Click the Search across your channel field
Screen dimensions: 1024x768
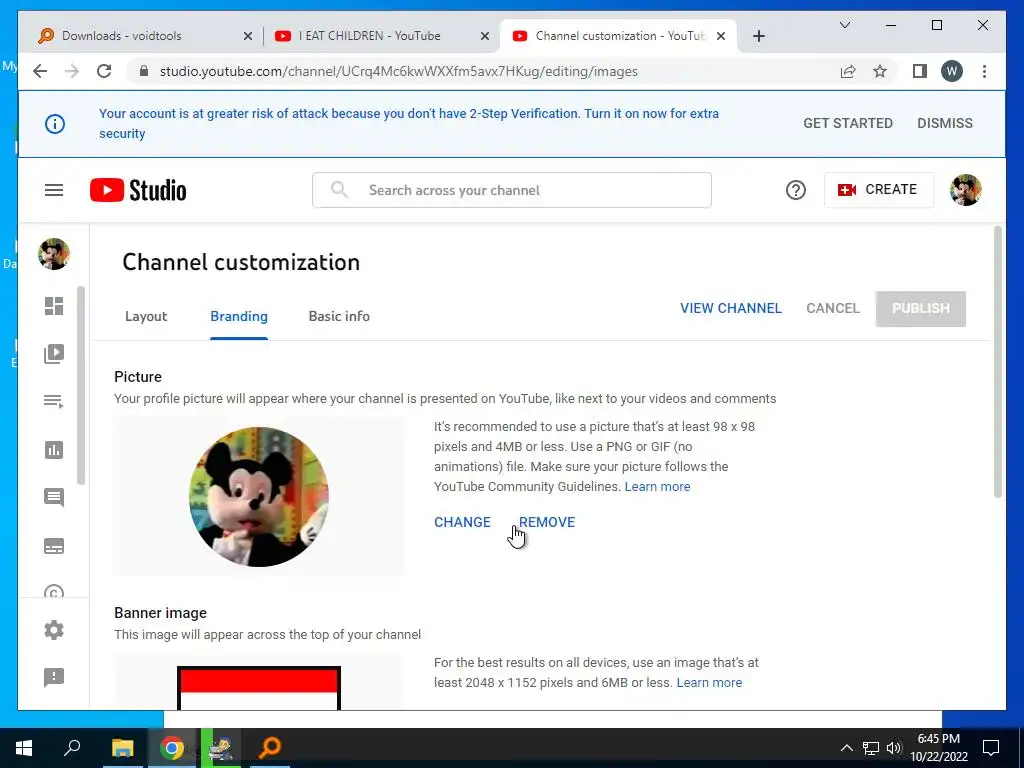pyautogui.click(x=512, y=190)
